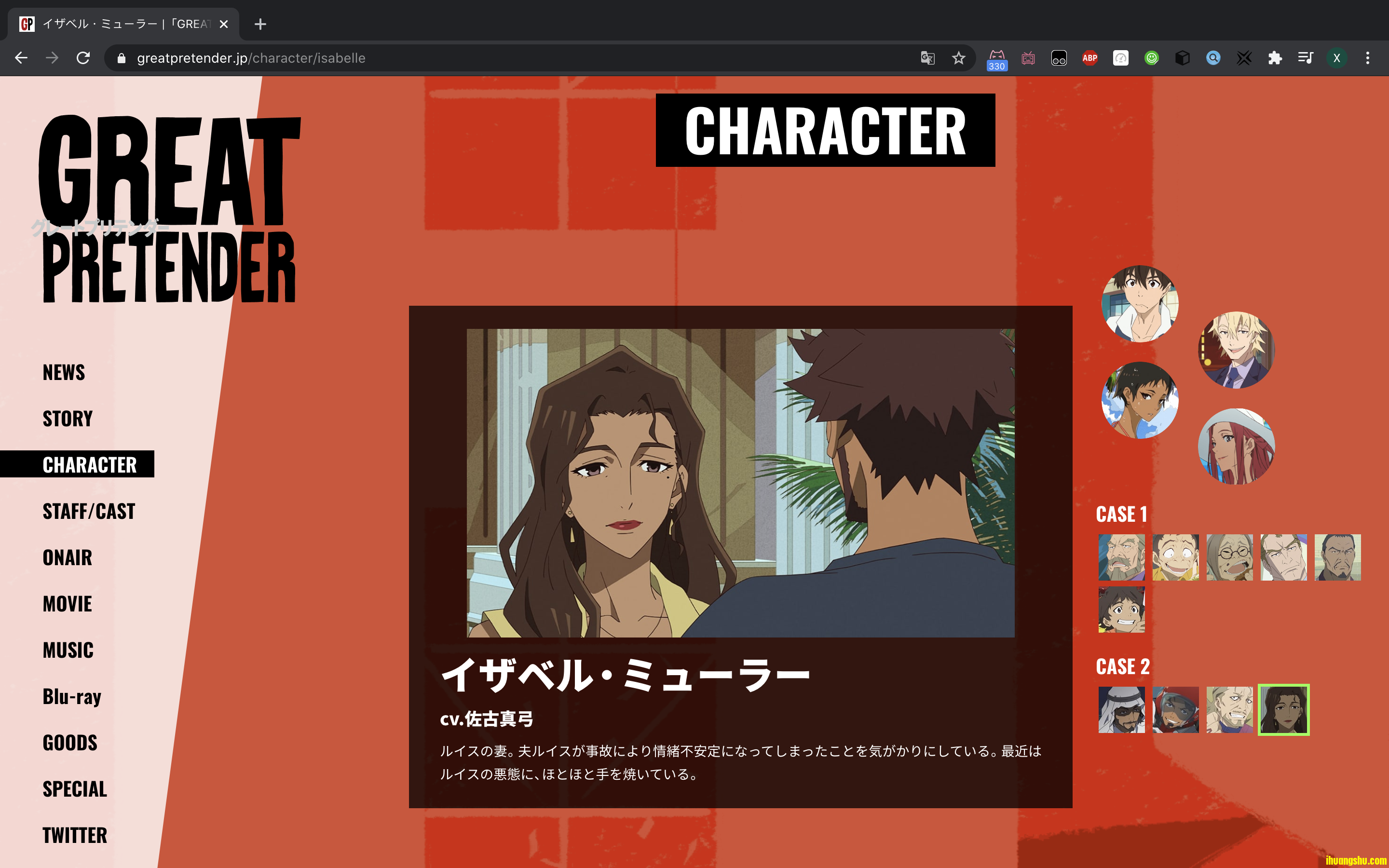
Task: Open the media controls playlist icon
Action: [x=1306, y=58]
